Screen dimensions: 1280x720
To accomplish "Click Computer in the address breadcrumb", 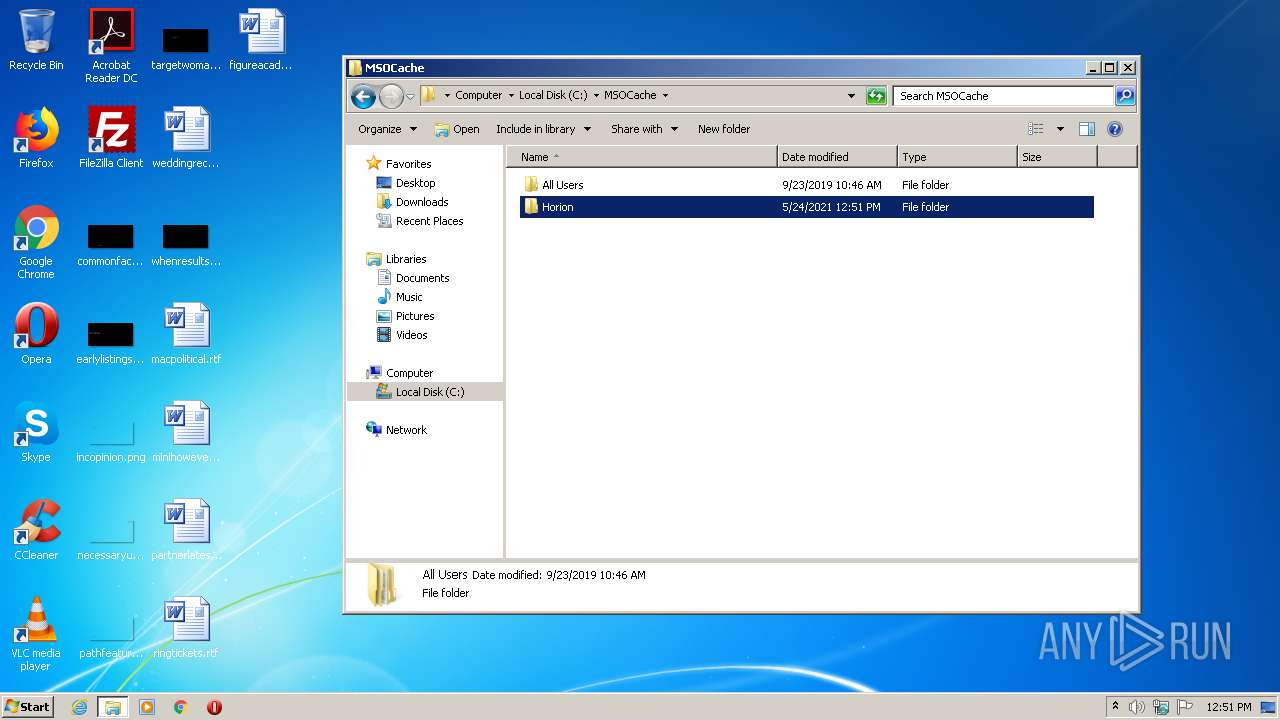I will [x=478, y=96].
